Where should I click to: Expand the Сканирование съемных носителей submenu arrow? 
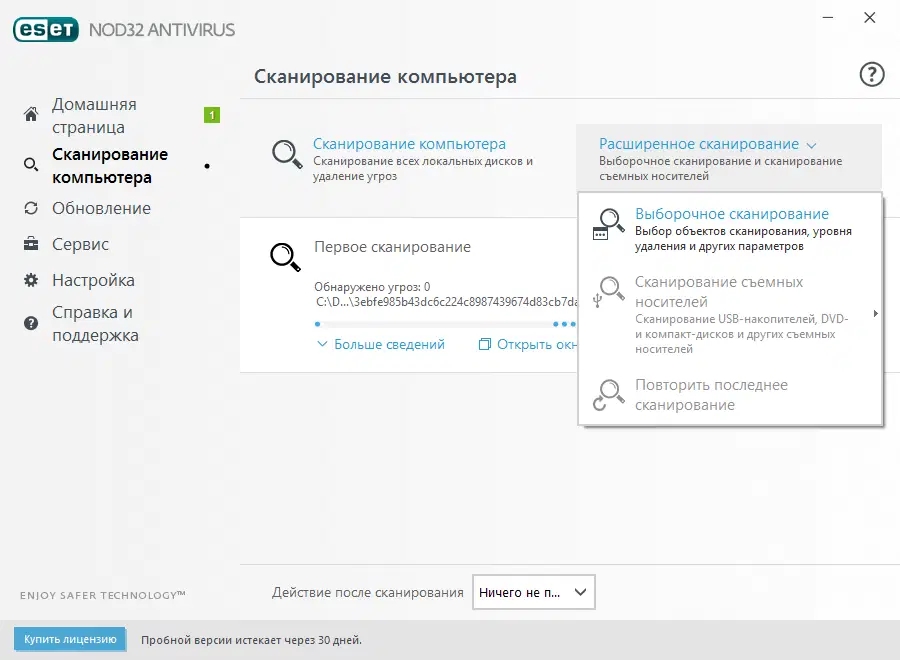(x=874, y=311)
